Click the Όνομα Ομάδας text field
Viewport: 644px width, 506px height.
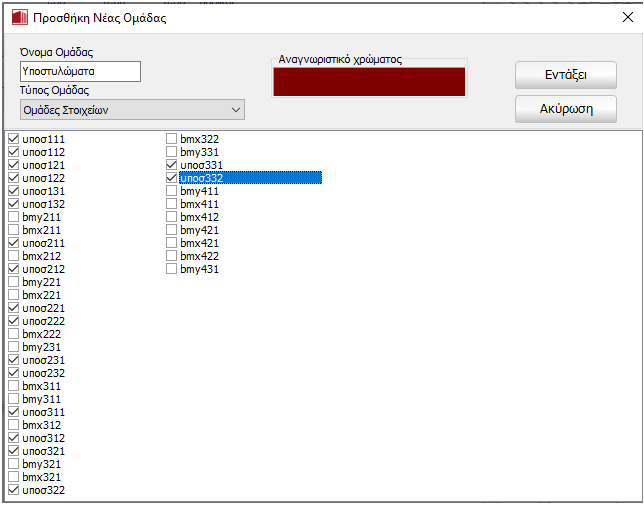click(x=80, y=71)
